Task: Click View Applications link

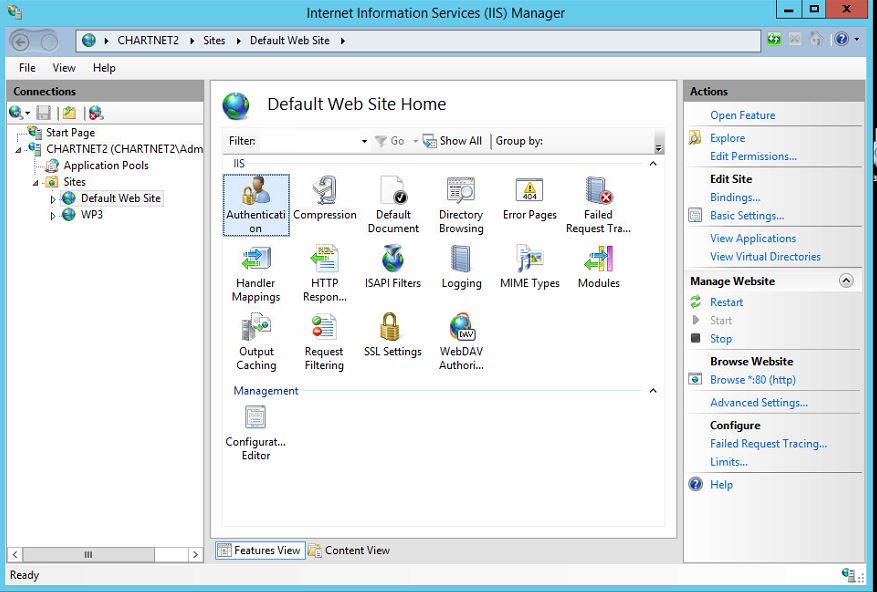Action: tap(753, 238)
